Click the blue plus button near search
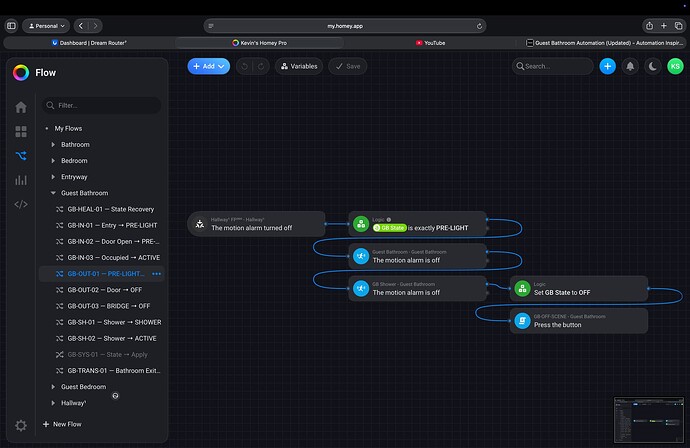The width and height of the screenshot is (690, 448). click(607, 66)
